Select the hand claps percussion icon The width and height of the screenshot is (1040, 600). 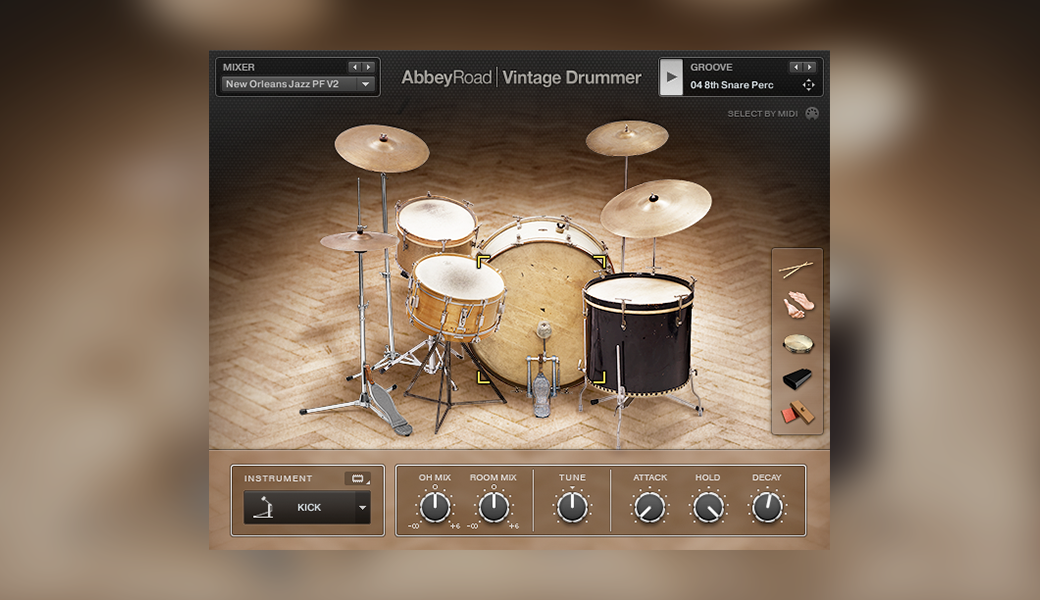point(798,305)
